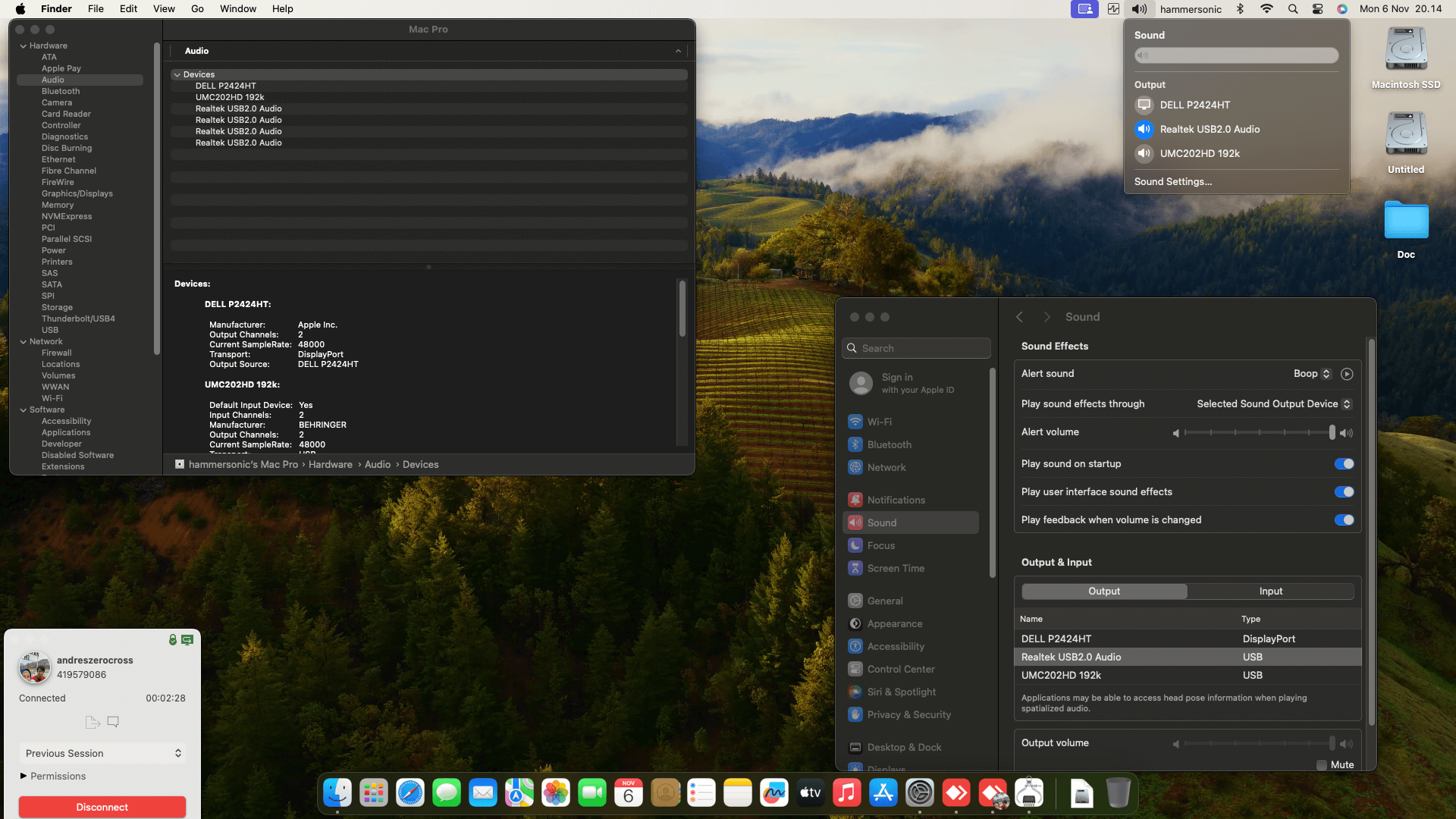
Task: Select Realtek USB2.0 Audio in the Sound menu
Action: [x=1237, y=129]
